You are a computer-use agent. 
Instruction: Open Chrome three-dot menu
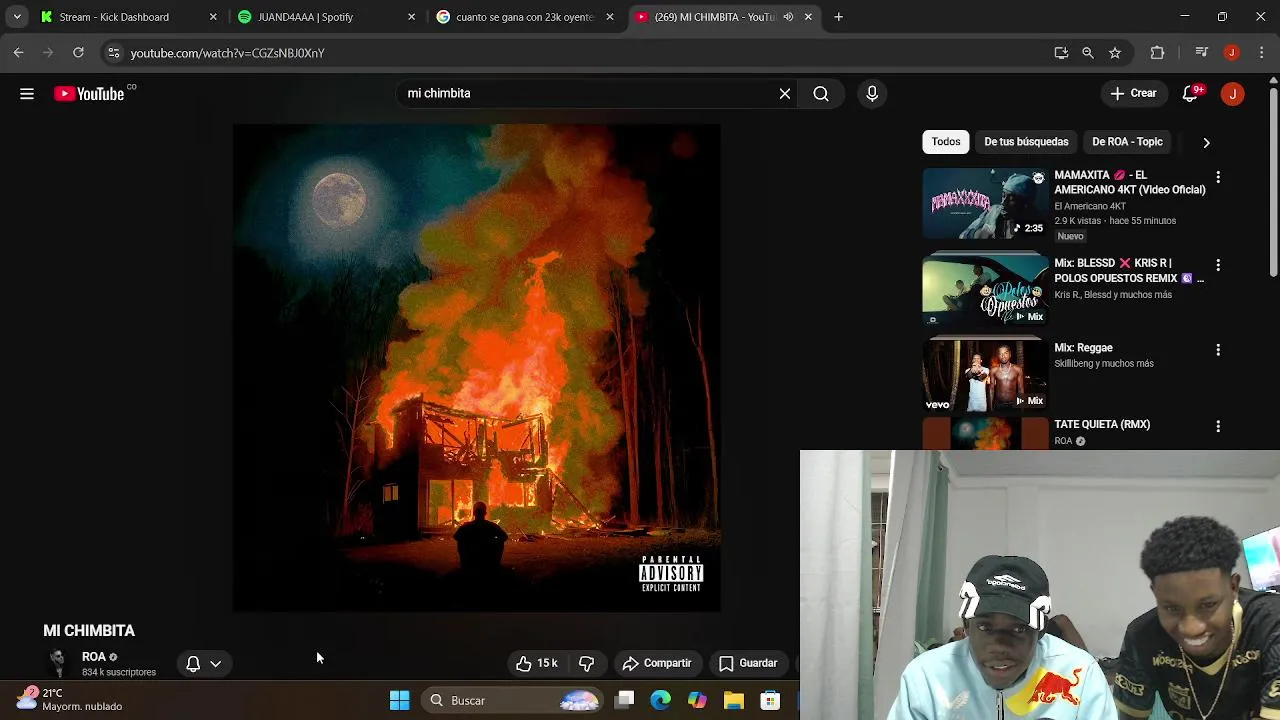[1261, 53]
